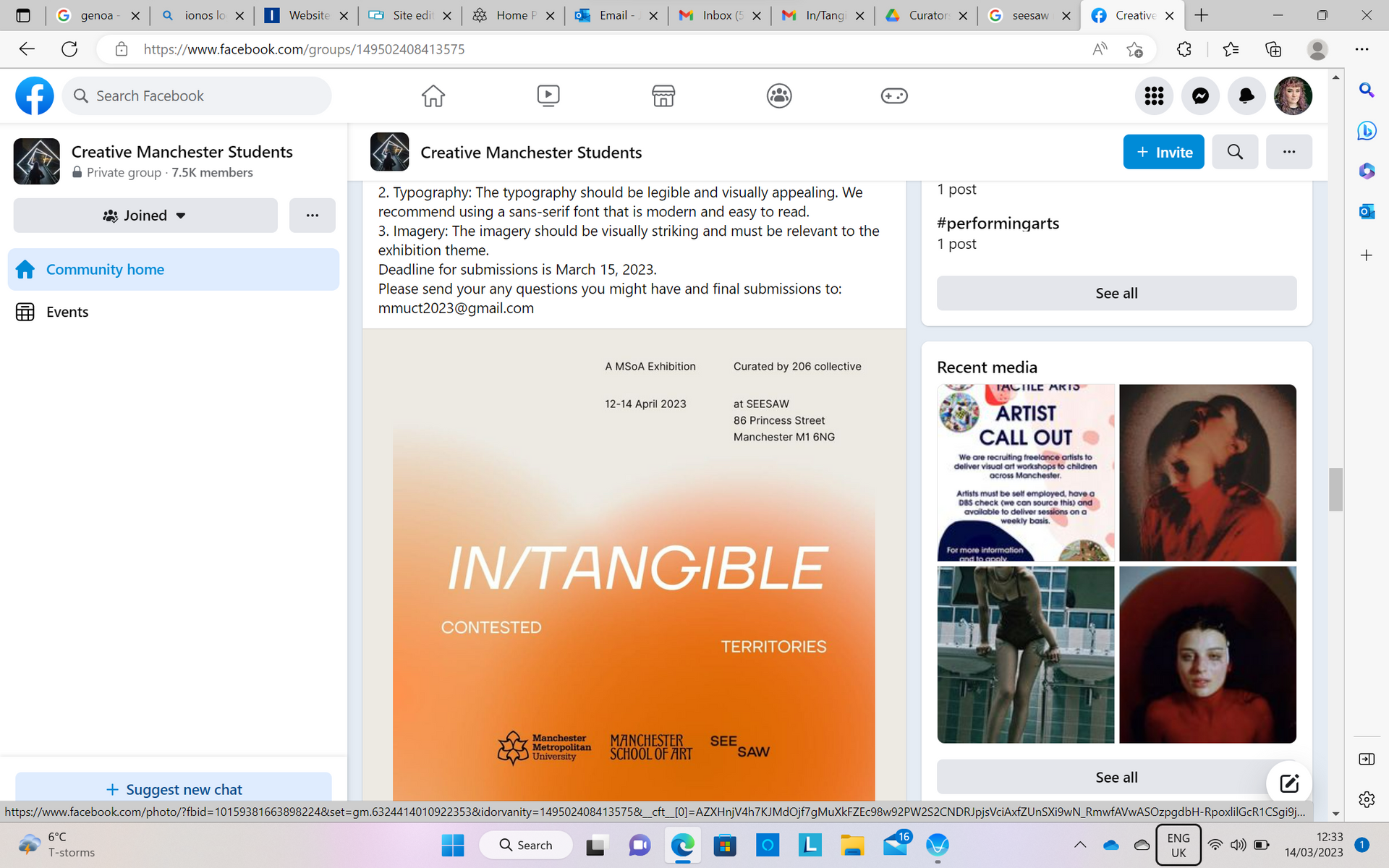
Task: Open Windows Start menu
Action: (x=453, y=845)
